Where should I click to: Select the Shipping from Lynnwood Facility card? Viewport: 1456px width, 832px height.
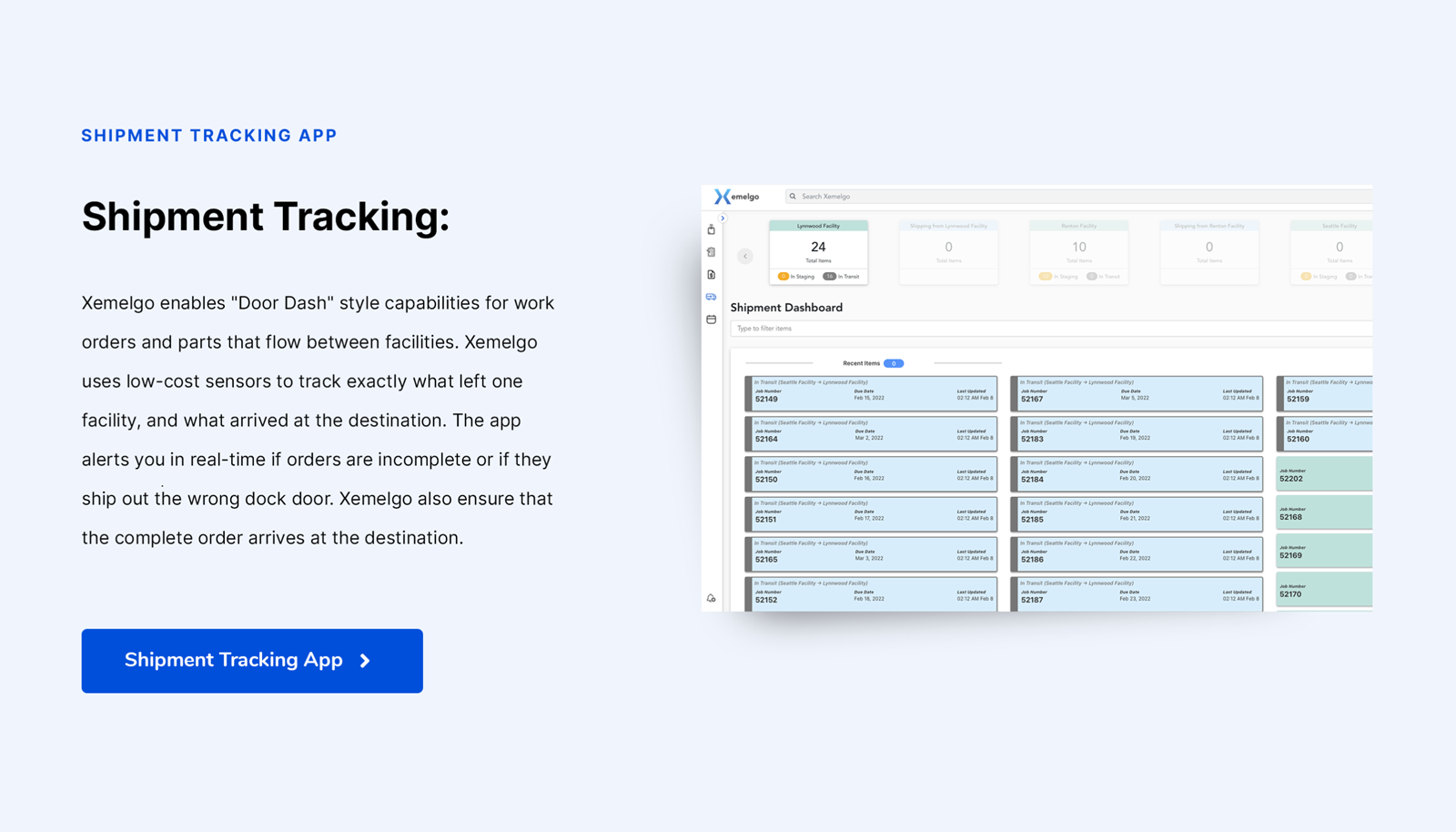point(948,252)
